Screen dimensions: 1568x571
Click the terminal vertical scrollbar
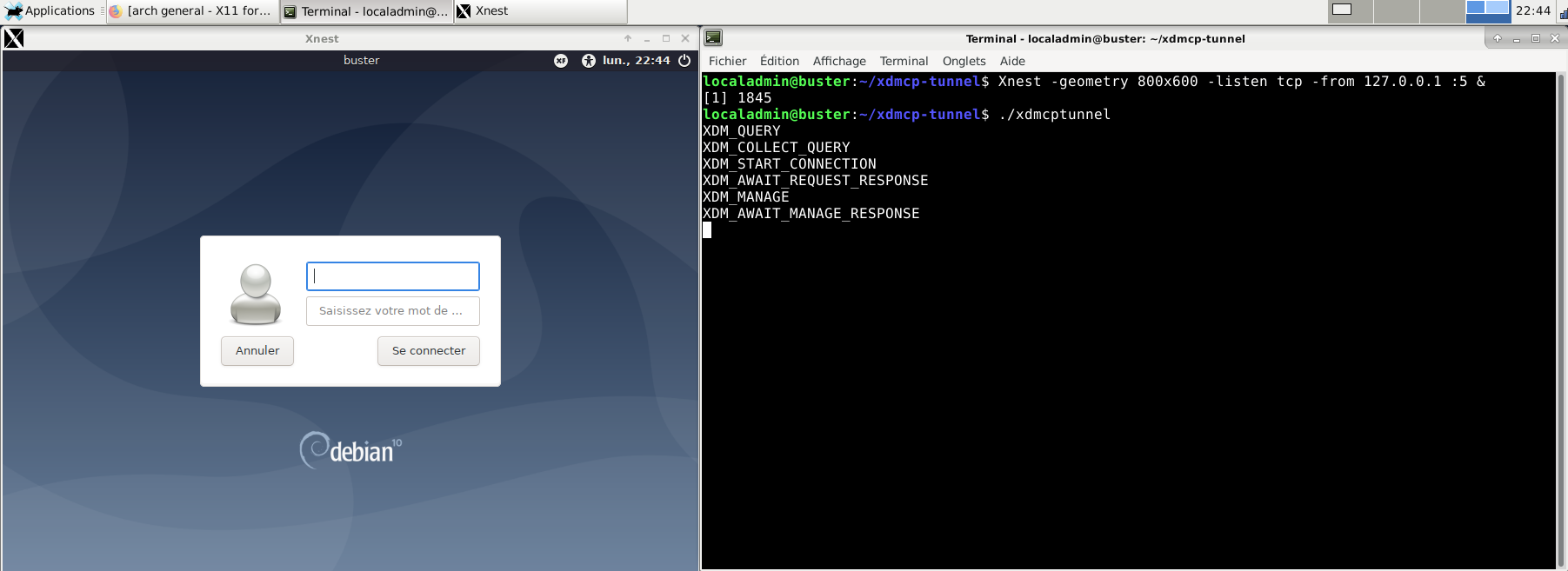[x=1561, y=321]
